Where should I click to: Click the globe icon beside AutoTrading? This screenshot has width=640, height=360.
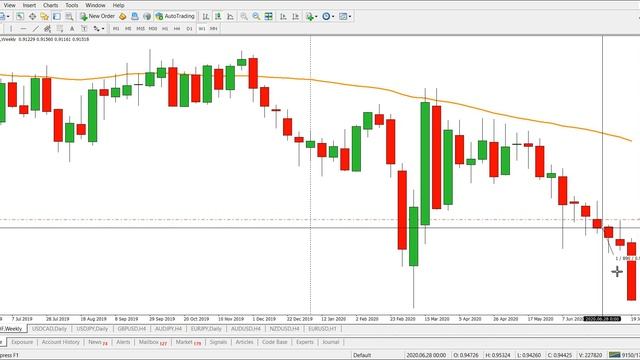point(147,16)
